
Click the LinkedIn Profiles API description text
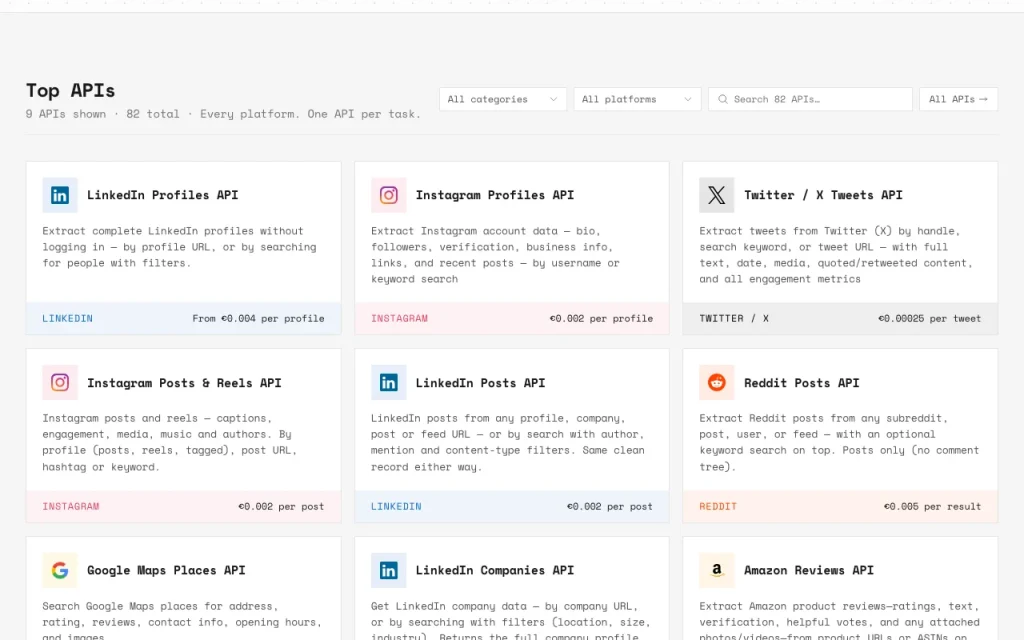[180, 247]
